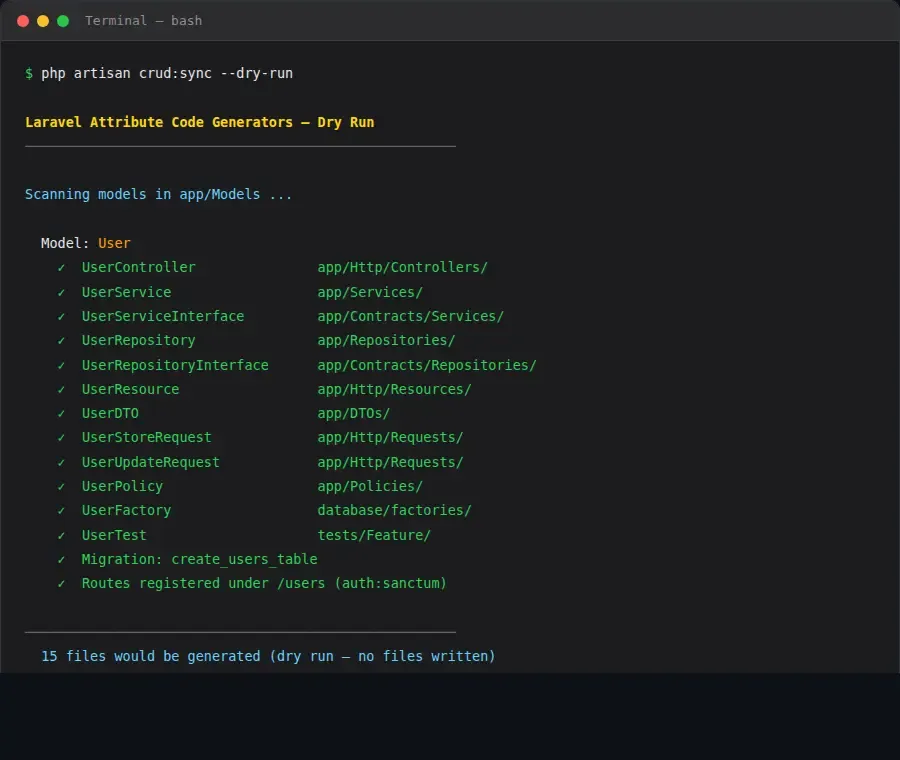Click the "UserTest" entry

tap(114, 535)
